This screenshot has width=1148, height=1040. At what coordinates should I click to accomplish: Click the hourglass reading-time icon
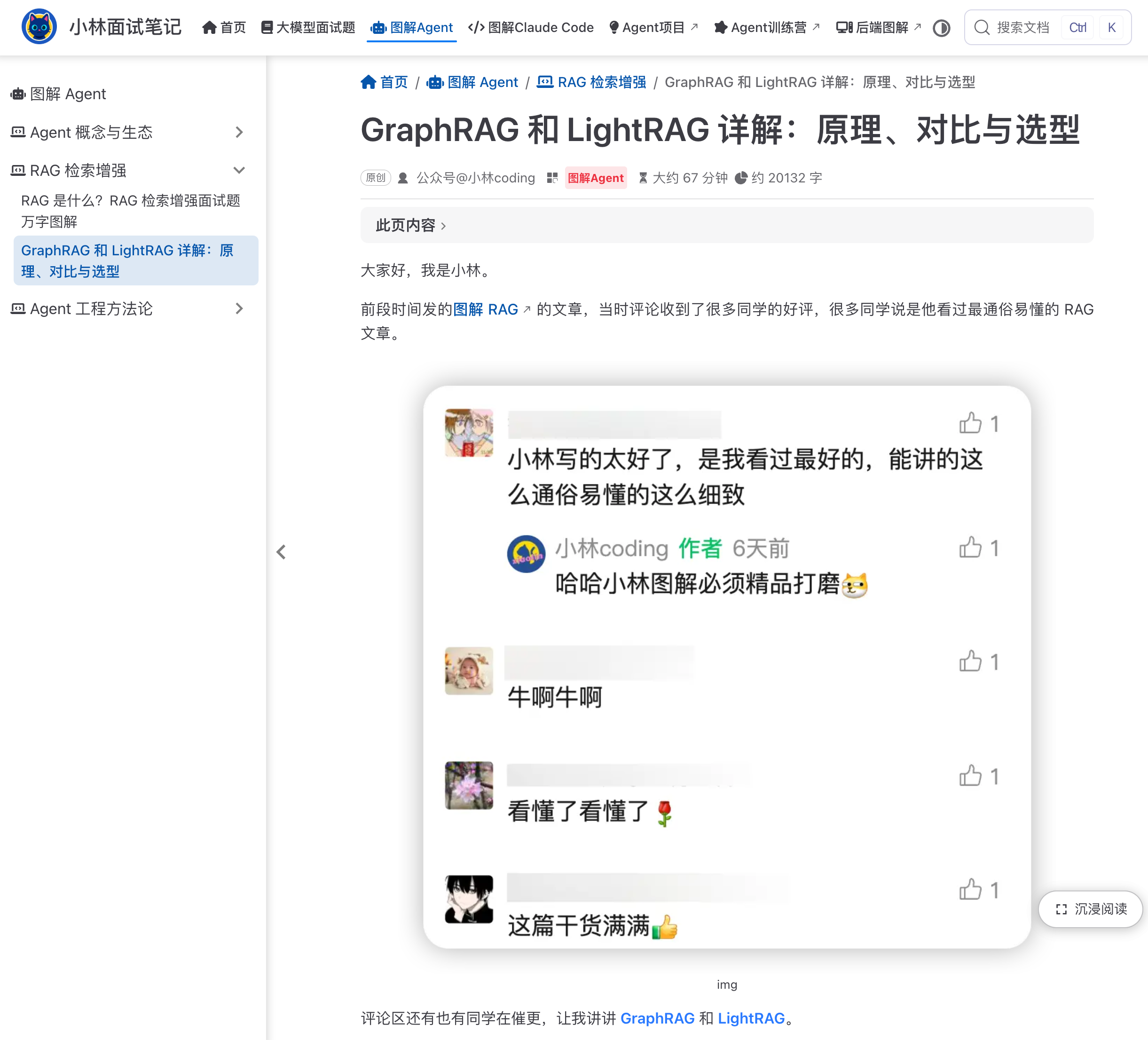(643, 178)
